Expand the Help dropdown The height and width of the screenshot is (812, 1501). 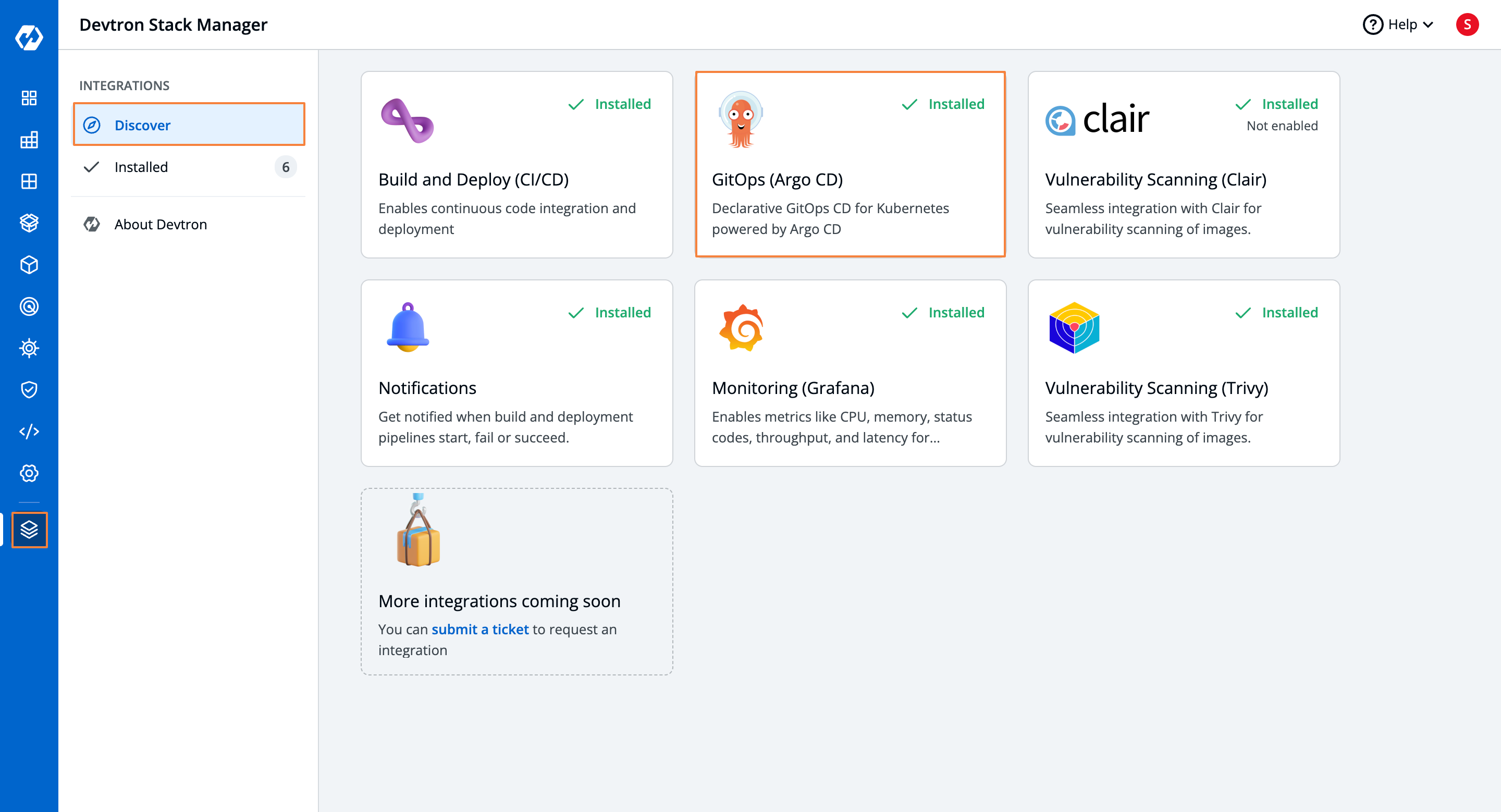[1397, 24]
